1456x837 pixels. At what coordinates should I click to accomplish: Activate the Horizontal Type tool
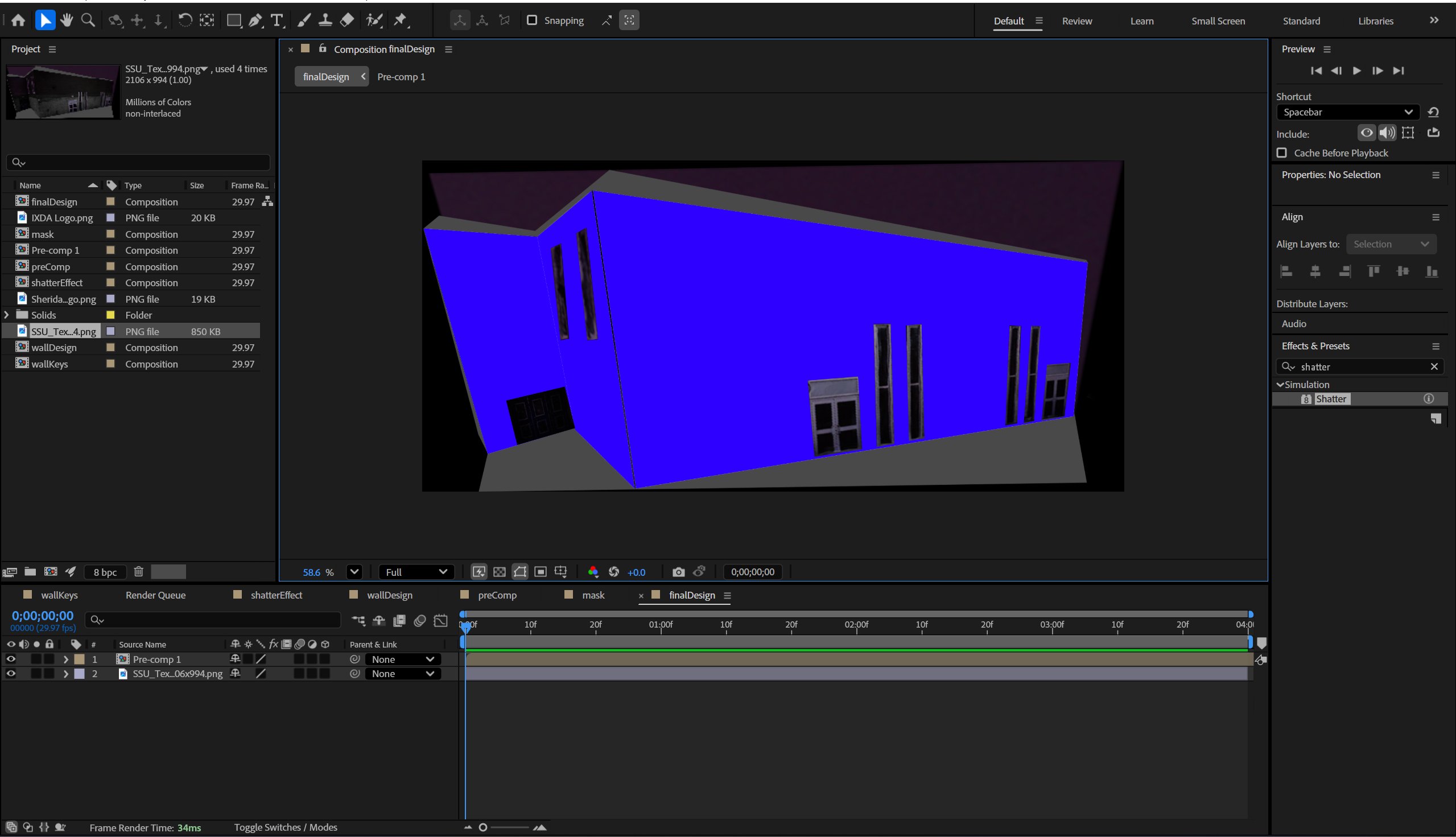pos(278,20)
